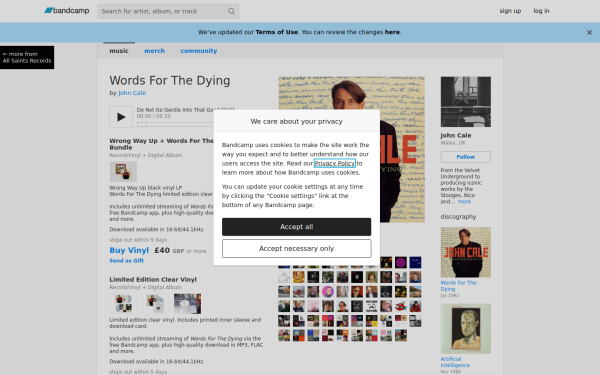View first Limited Edition Clear Vinyl thumbnail
Image resolution: width=600 pixels, height=375 pixels.
[123, 304]
